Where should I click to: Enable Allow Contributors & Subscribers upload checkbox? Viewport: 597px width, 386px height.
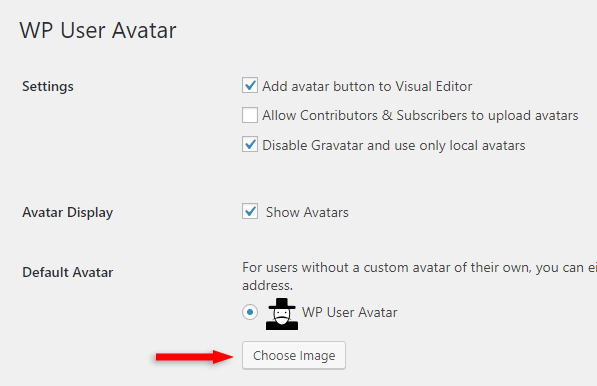pos(250,115)
